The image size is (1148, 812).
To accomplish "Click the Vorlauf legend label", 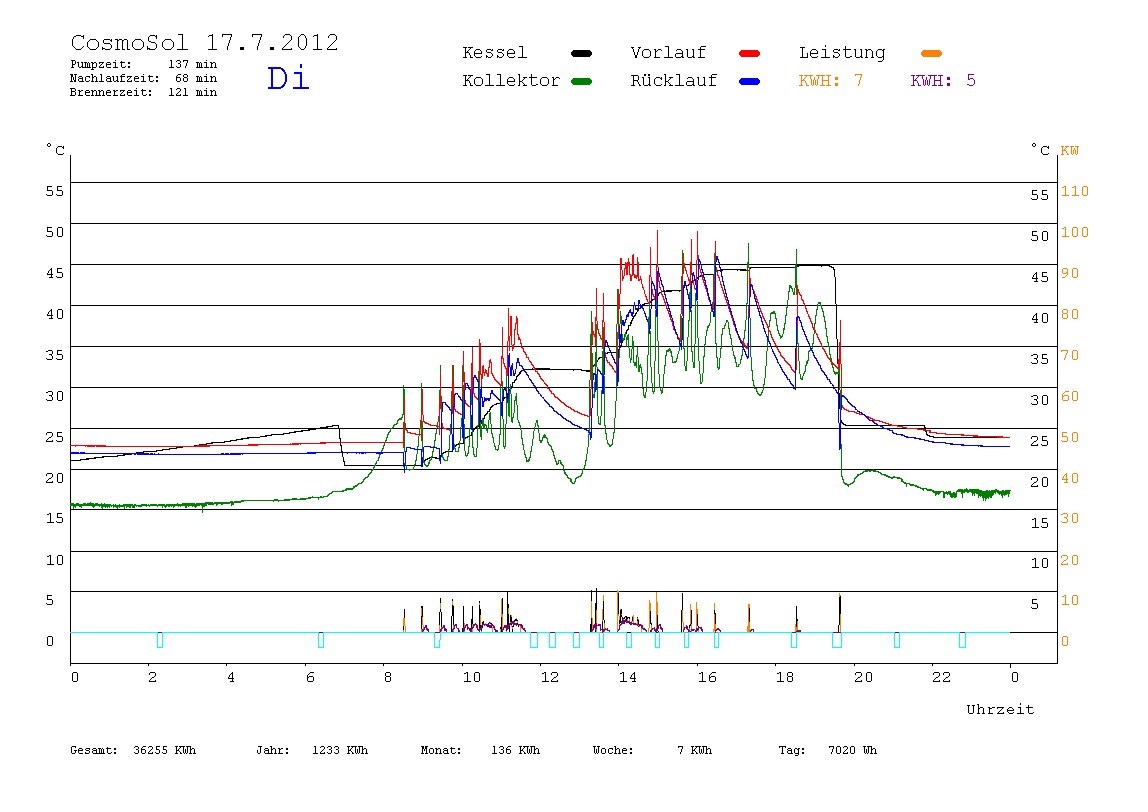I will click(x=668, y=53).
